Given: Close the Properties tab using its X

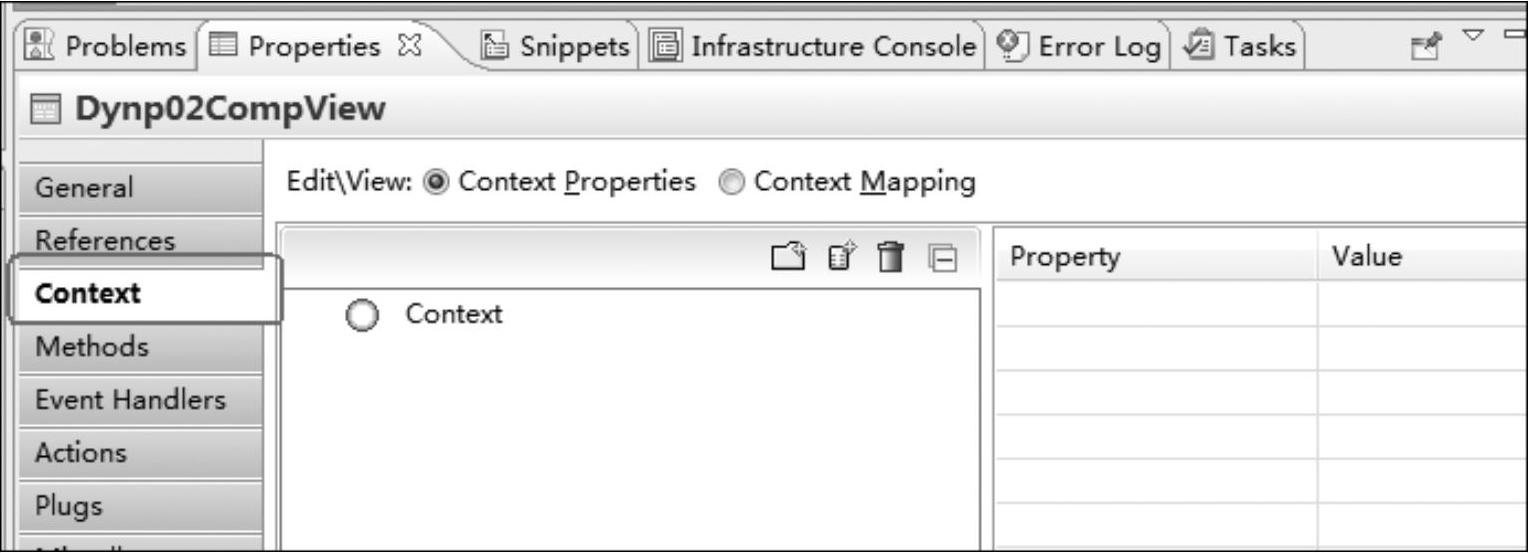Looking at the screenshot, I should click(x=407, y=46).
